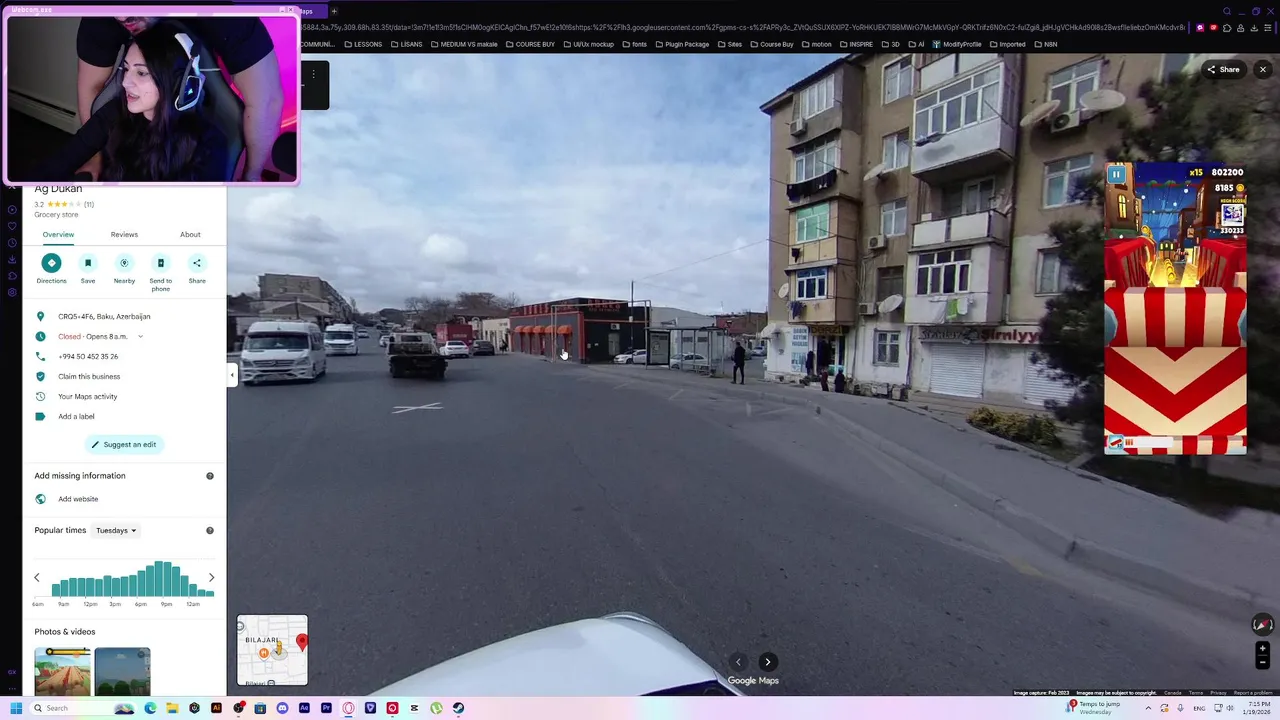This screenshot has width=1280, height=720.
Task: Open the second photo thumbnail
Action: [122, 671]
